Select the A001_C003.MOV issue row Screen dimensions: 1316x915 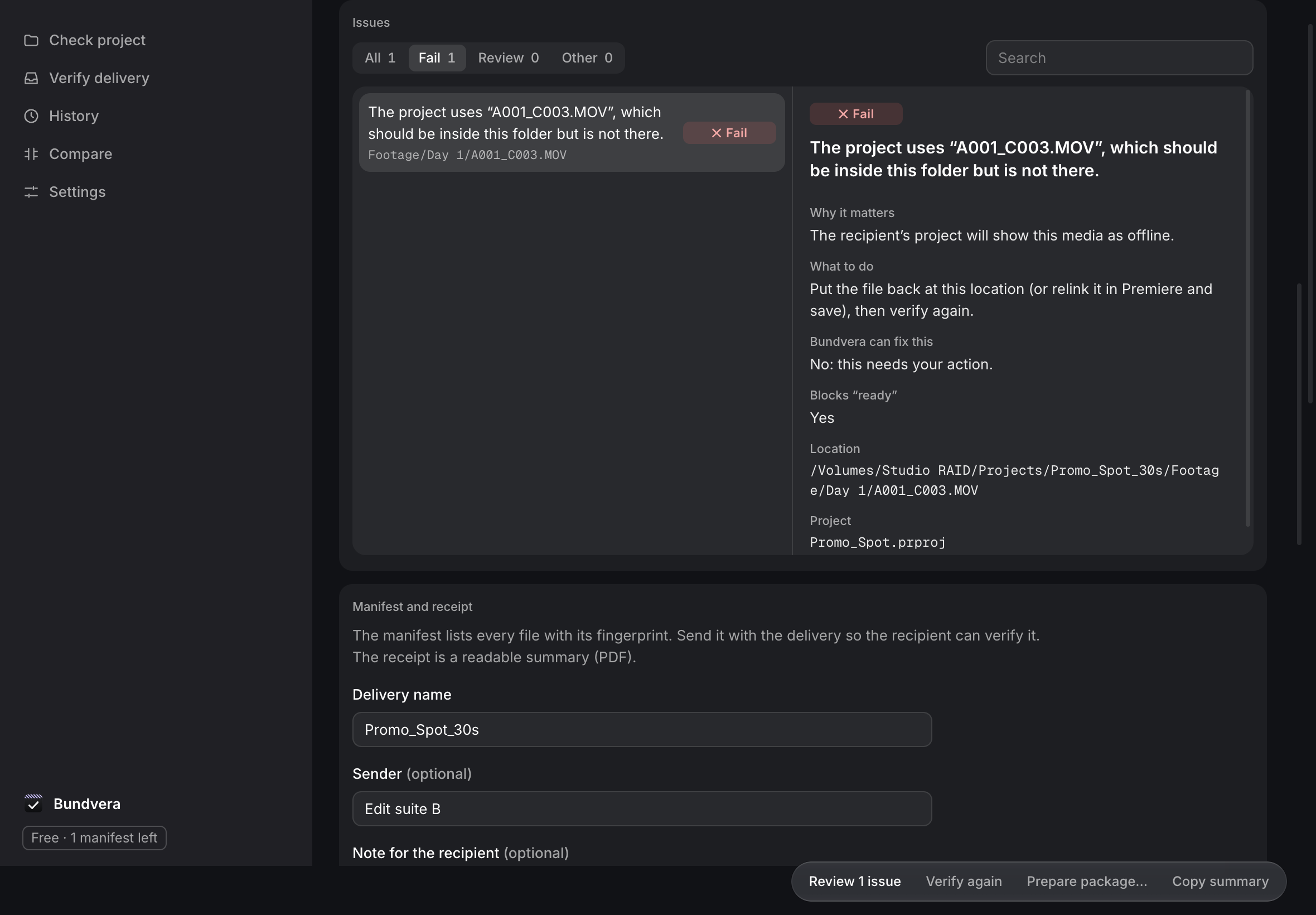pos(571,132)
